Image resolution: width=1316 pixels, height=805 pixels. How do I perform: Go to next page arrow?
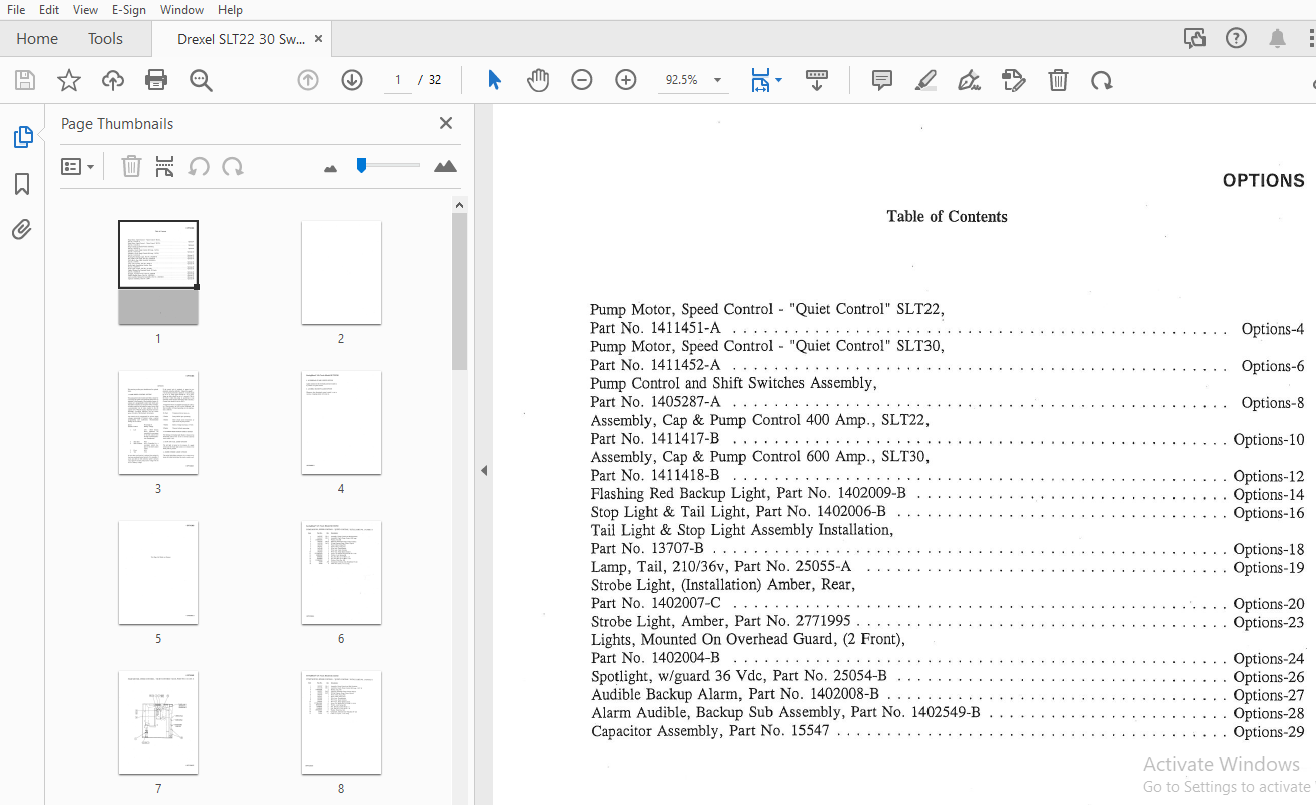click(352, 80)
